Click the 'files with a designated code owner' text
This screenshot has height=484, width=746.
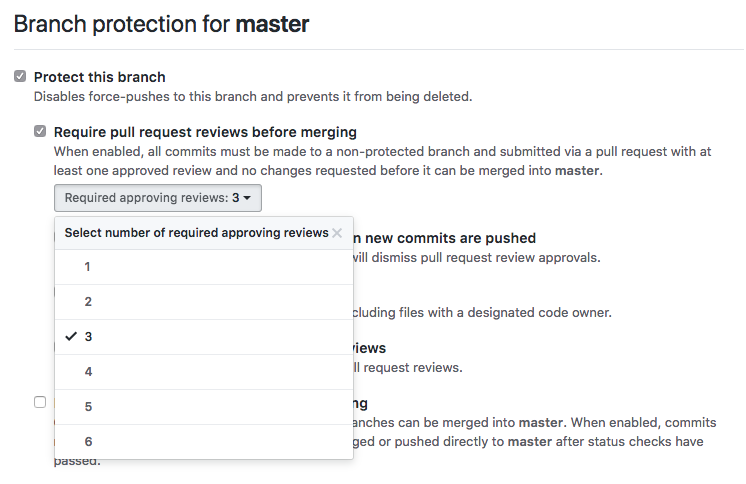click(x=480, y=312)
